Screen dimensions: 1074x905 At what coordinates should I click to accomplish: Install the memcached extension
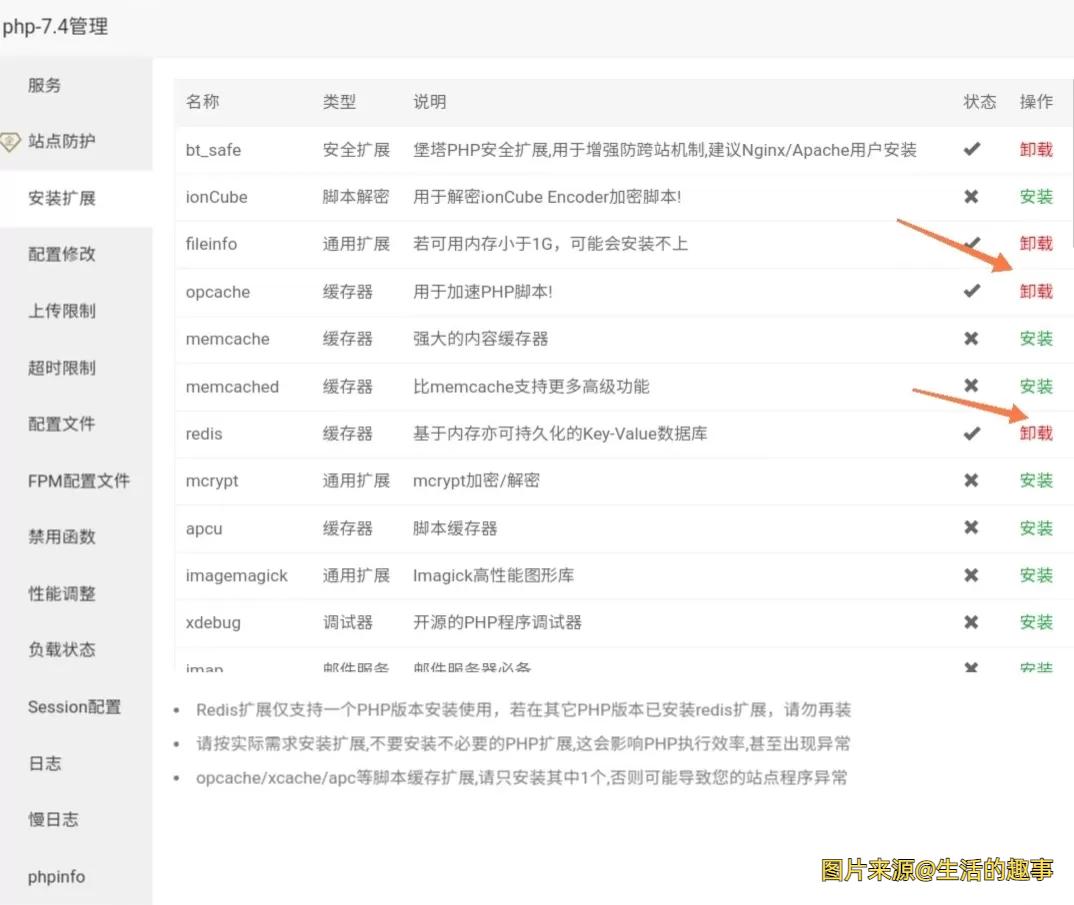point(1036,386)
